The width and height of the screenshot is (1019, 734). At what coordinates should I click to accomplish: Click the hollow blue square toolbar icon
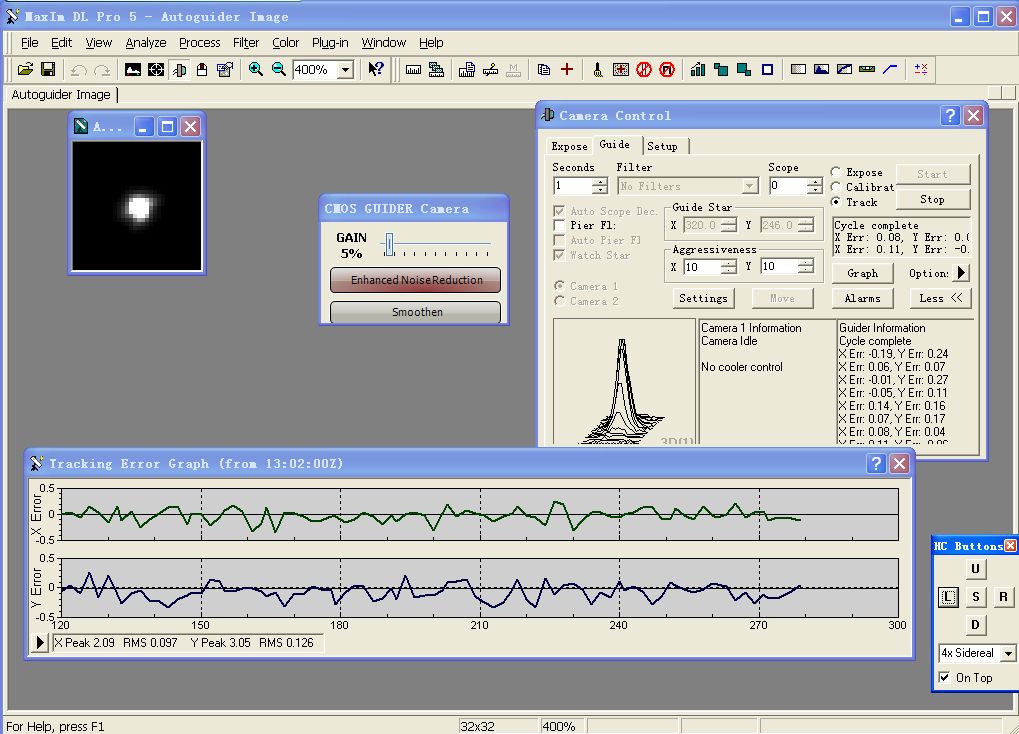(767, 69)
